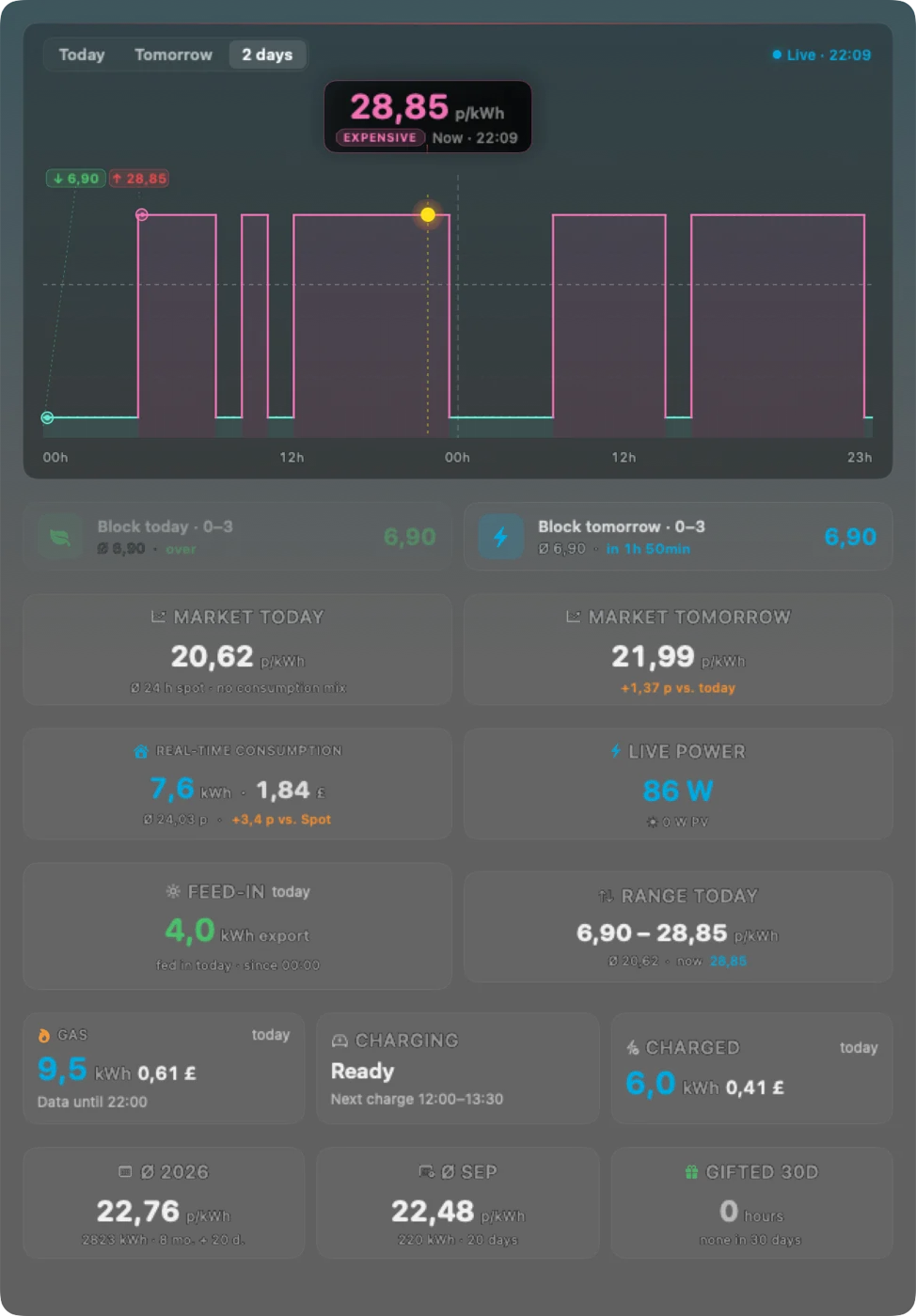This screenshot has height=1316, width=916.
Task: Click the leaf icon in Block today card
Action: [x=60, y=537]
